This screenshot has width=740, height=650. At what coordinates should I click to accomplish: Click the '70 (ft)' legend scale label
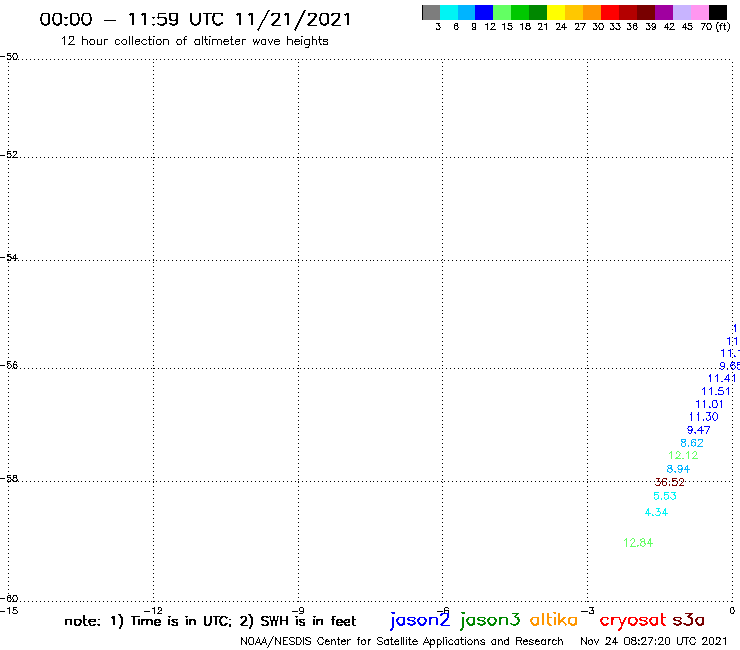[x=715, y=27]
